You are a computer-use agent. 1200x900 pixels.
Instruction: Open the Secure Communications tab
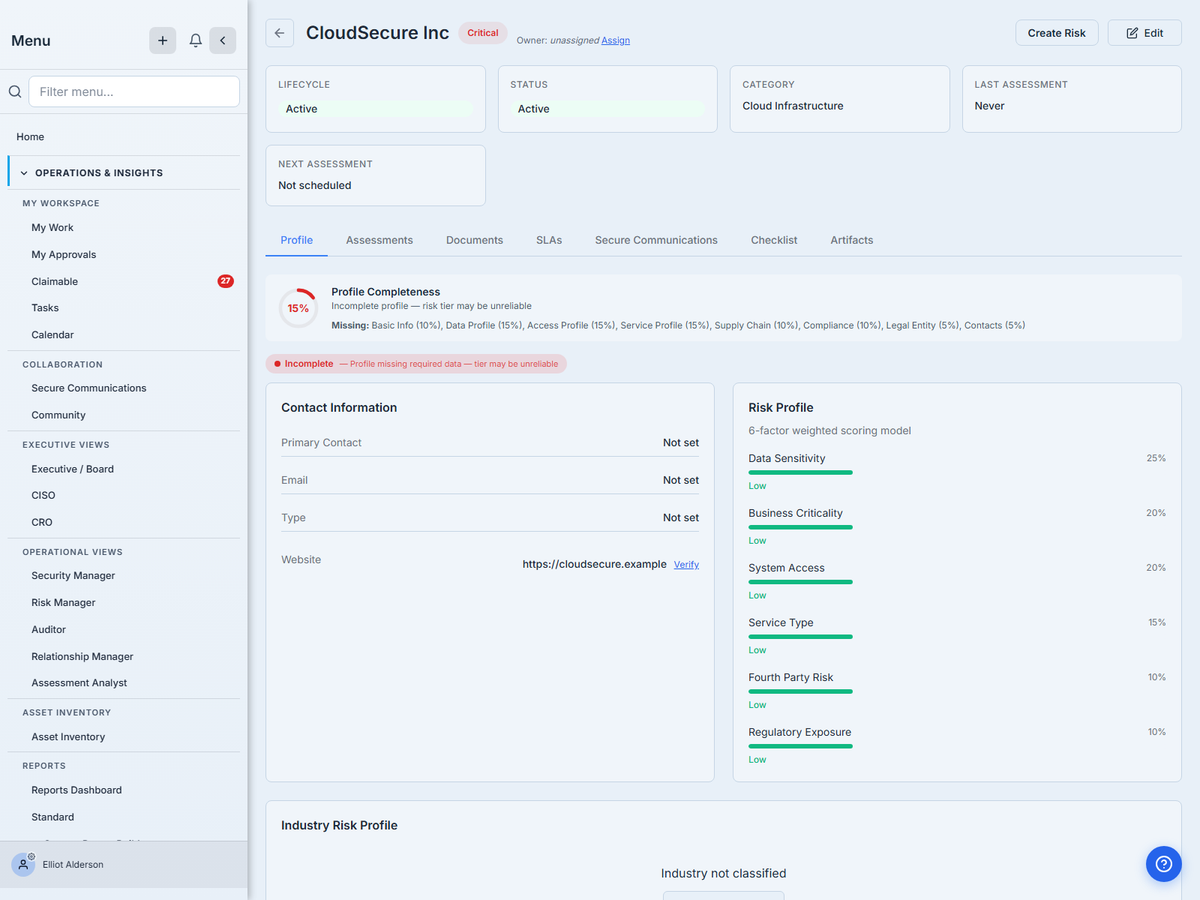pyautogui.click(x=656, y=240)
